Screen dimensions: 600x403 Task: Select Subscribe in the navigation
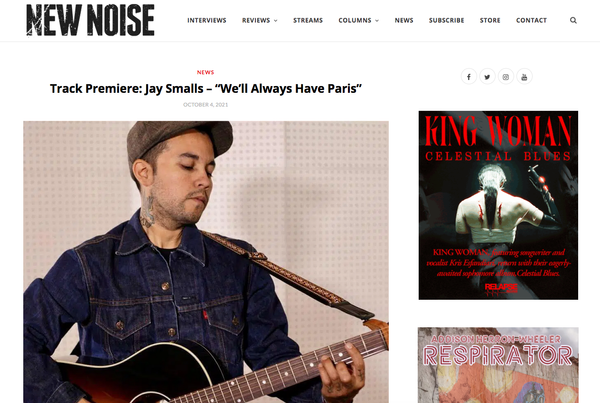[x=446, y=20]
